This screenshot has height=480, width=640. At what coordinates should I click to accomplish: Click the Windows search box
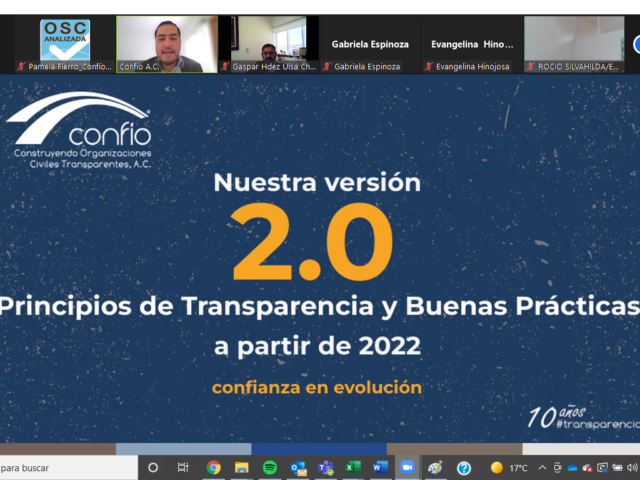[x=69, y=468]
